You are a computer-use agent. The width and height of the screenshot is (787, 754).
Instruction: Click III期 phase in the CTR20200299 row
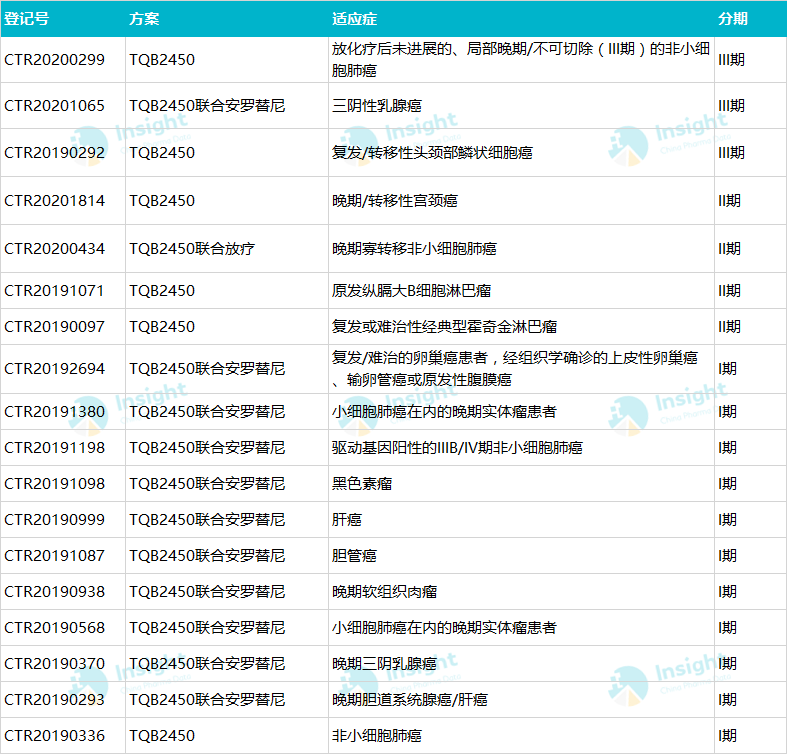point(731,60)
